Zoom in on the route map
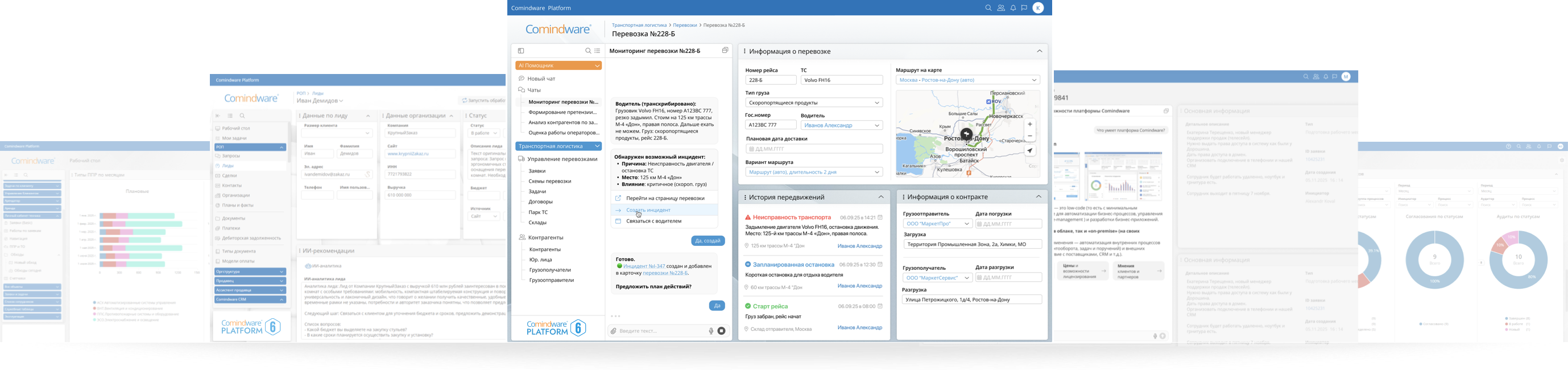This screenshot has width=1568, height=370. [1030, 124]
